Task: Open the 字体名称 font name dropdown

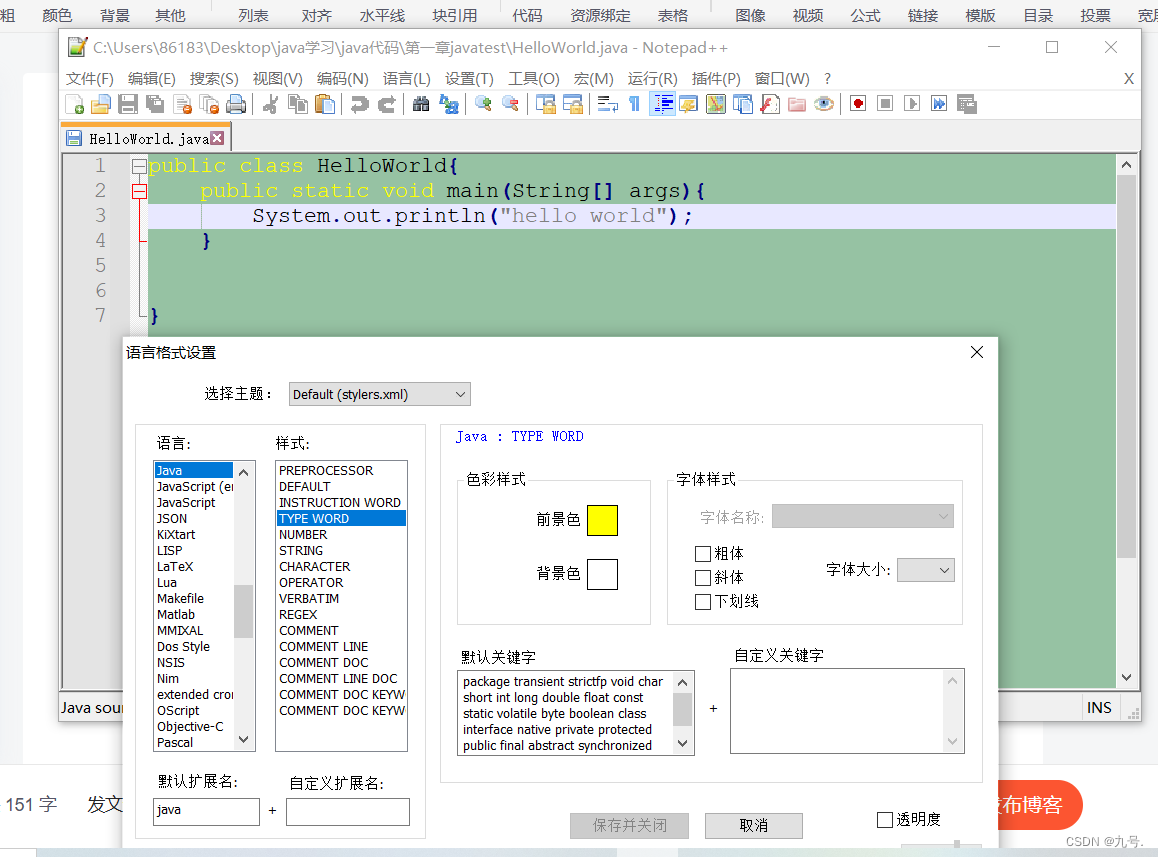Action: tap(863, 516)
